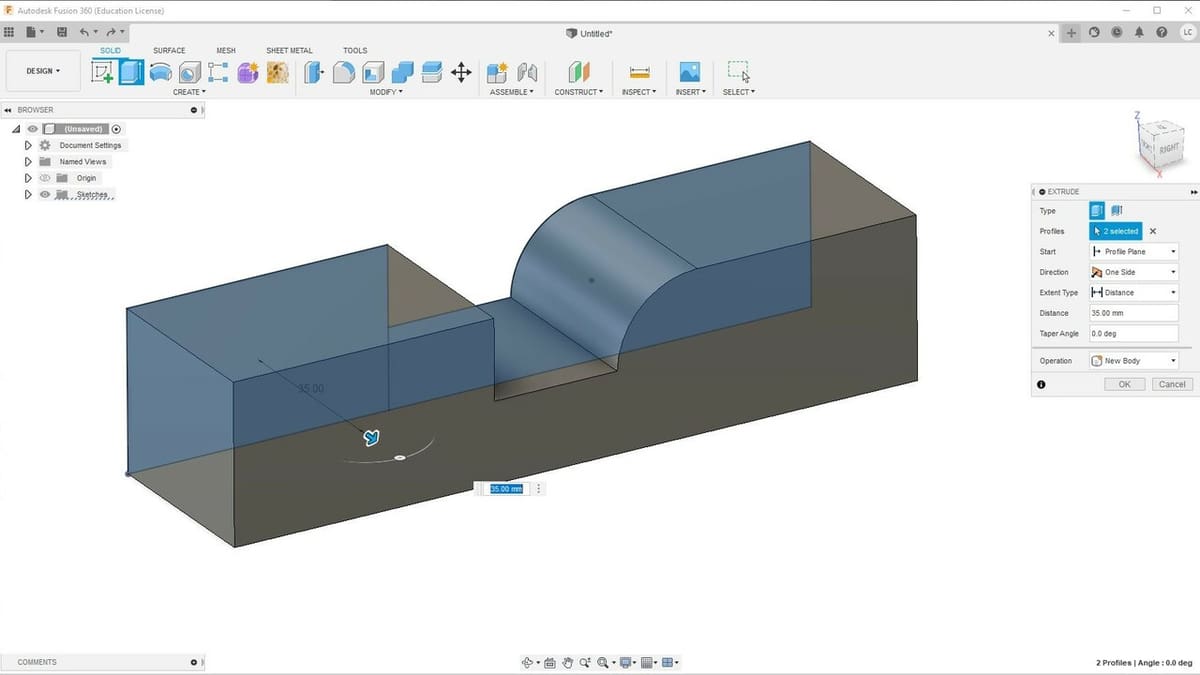Collapse the Unsaved root node
This screenshot has height=675, width=1200.
click(x=17, y=129)
